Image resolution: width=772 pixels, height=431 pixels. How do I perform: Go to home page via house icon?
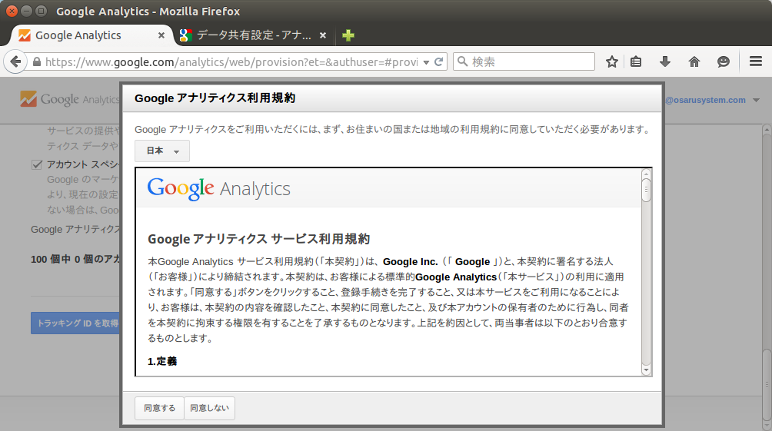pos(694,62)
